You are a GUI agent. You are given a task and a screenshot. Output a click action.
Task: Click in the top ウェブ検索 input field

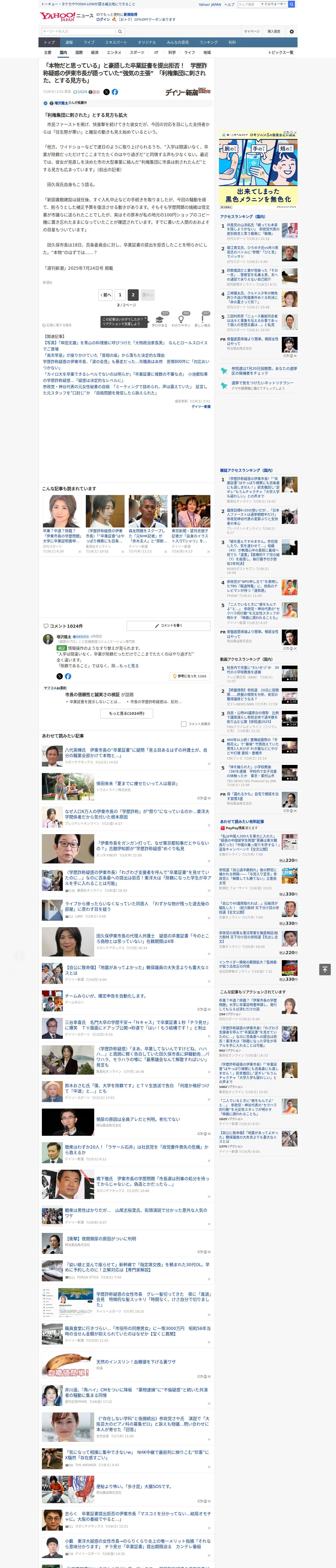pos(249,4)
